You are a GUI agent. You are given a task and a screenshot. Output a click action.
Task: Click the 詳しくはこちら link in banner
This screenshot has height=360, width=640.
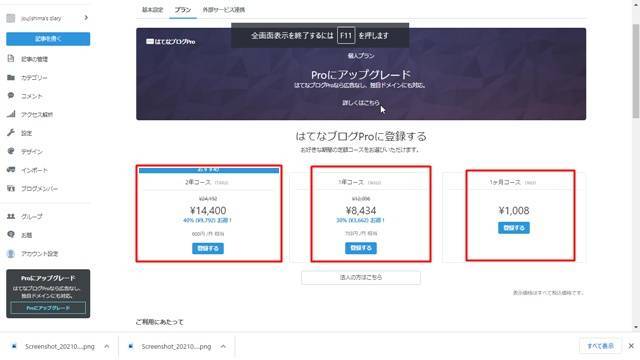(x=361, y=102)
